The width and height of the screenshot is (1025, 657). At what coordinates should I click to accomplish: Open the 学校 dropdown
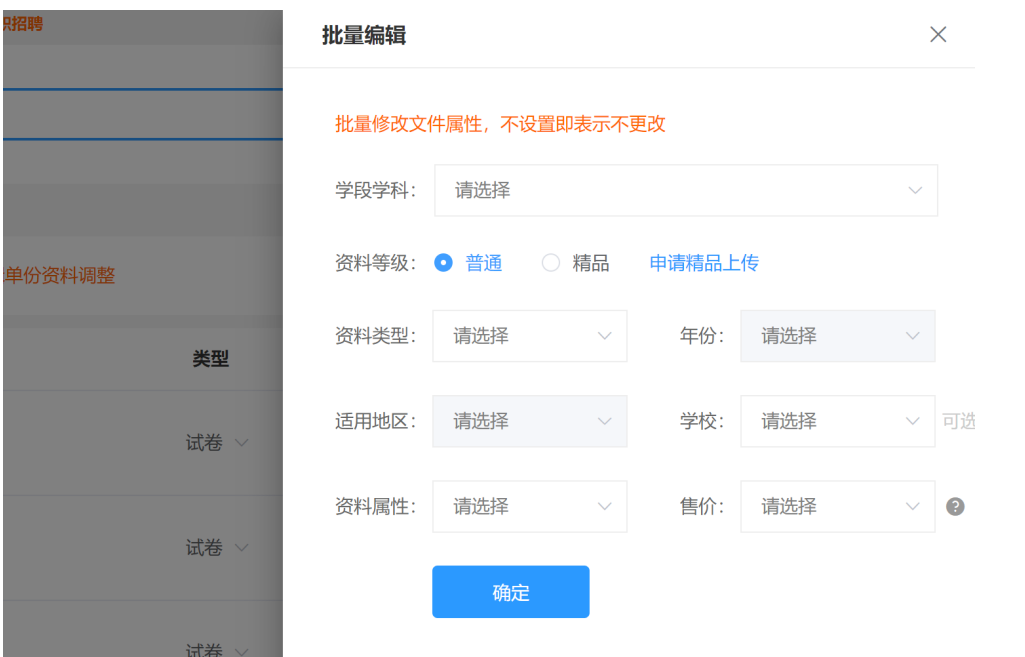click(x=837, y=421)
